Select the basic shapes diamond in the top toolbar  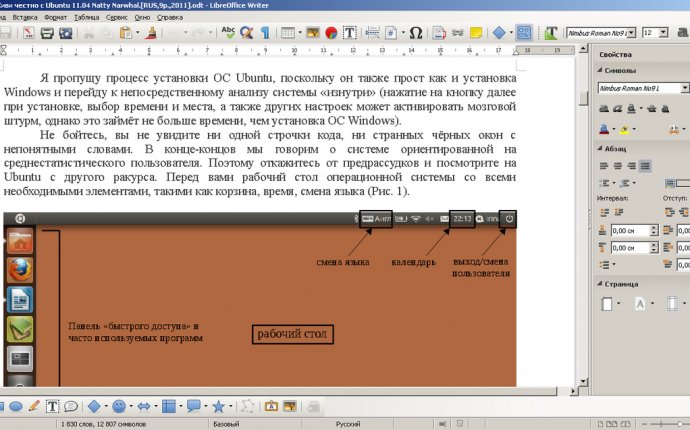499,33
